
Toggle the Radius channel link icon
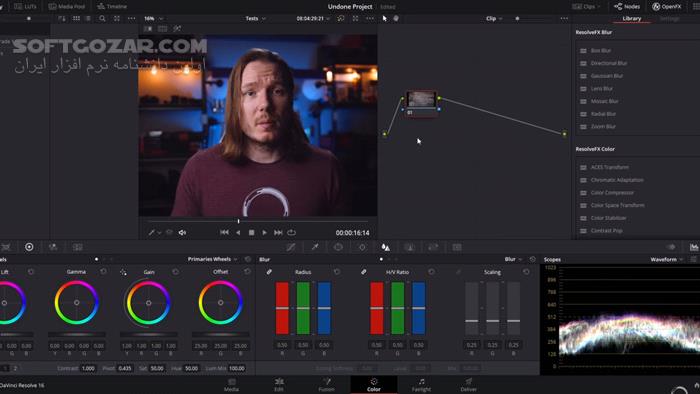(269, 272)
